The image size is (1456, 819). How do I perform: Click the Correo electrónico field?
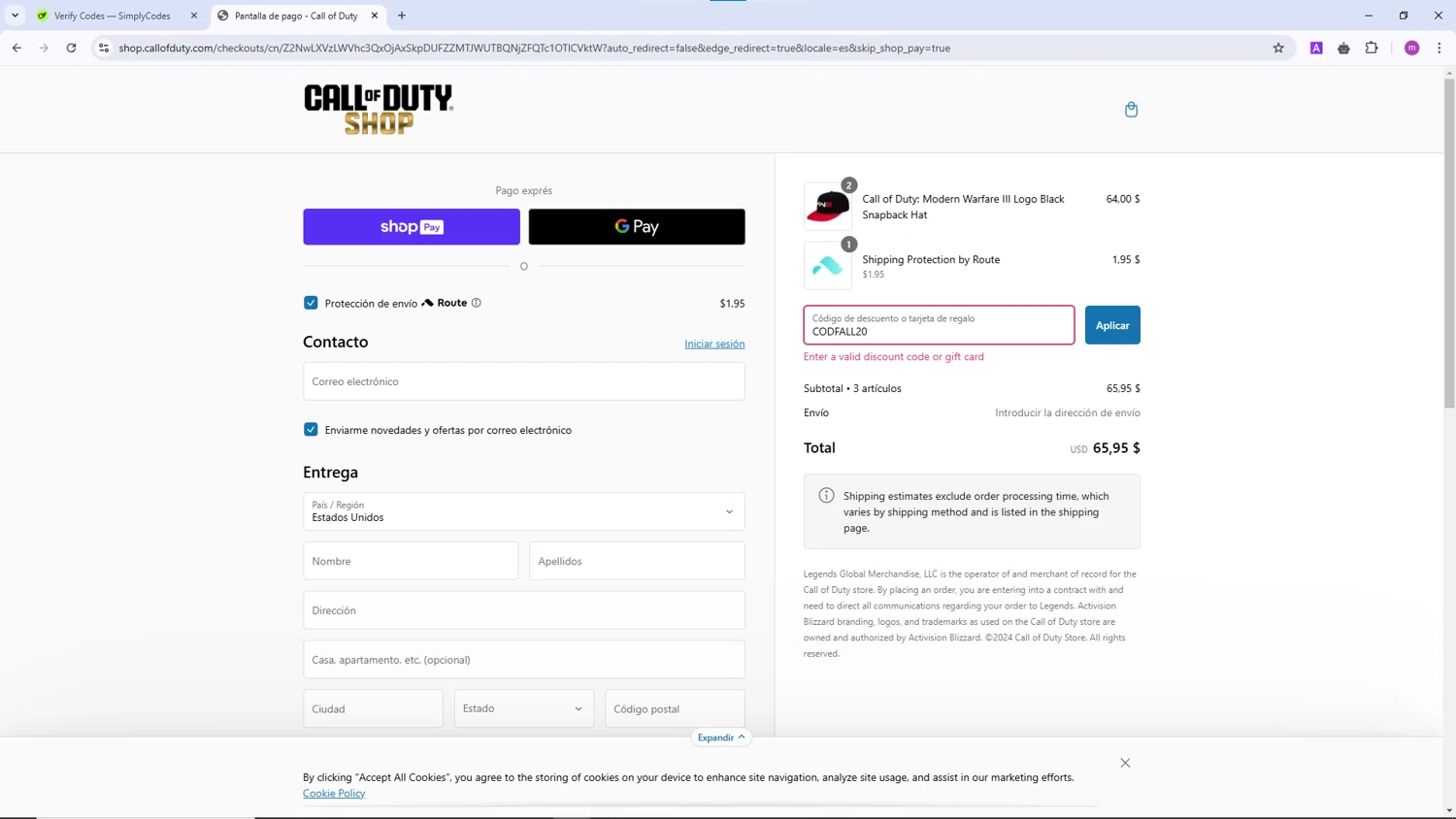(524, 381)
